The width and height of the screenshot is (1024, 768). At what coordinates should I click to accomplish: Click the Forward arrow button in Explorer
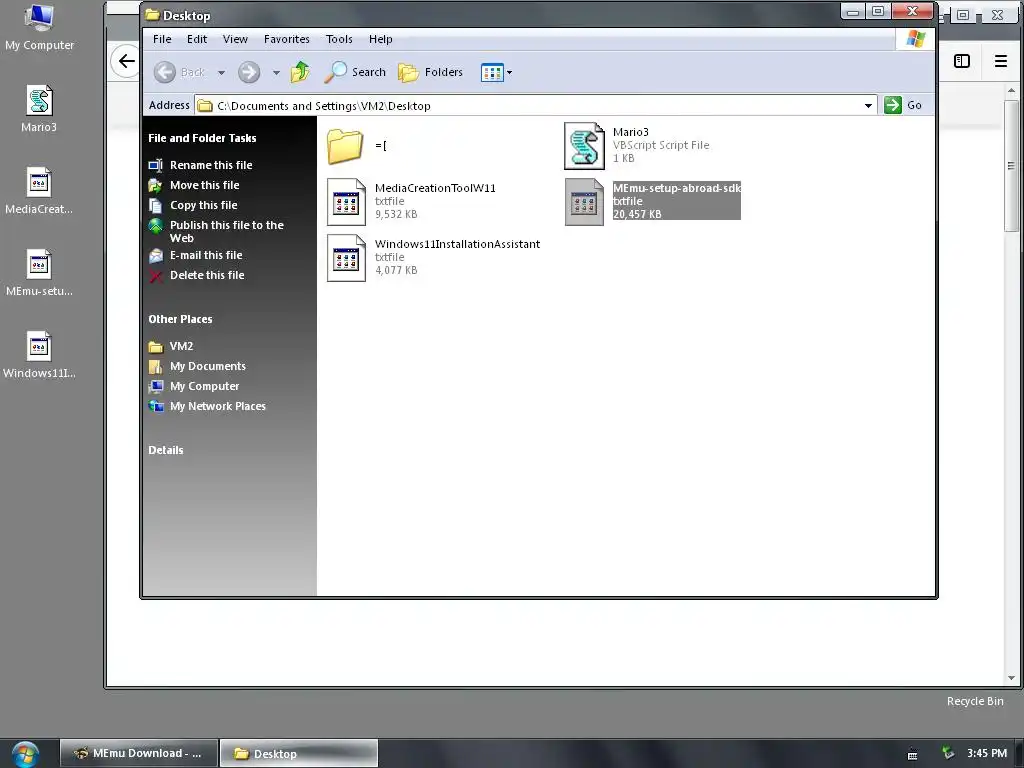coord(249,72)
